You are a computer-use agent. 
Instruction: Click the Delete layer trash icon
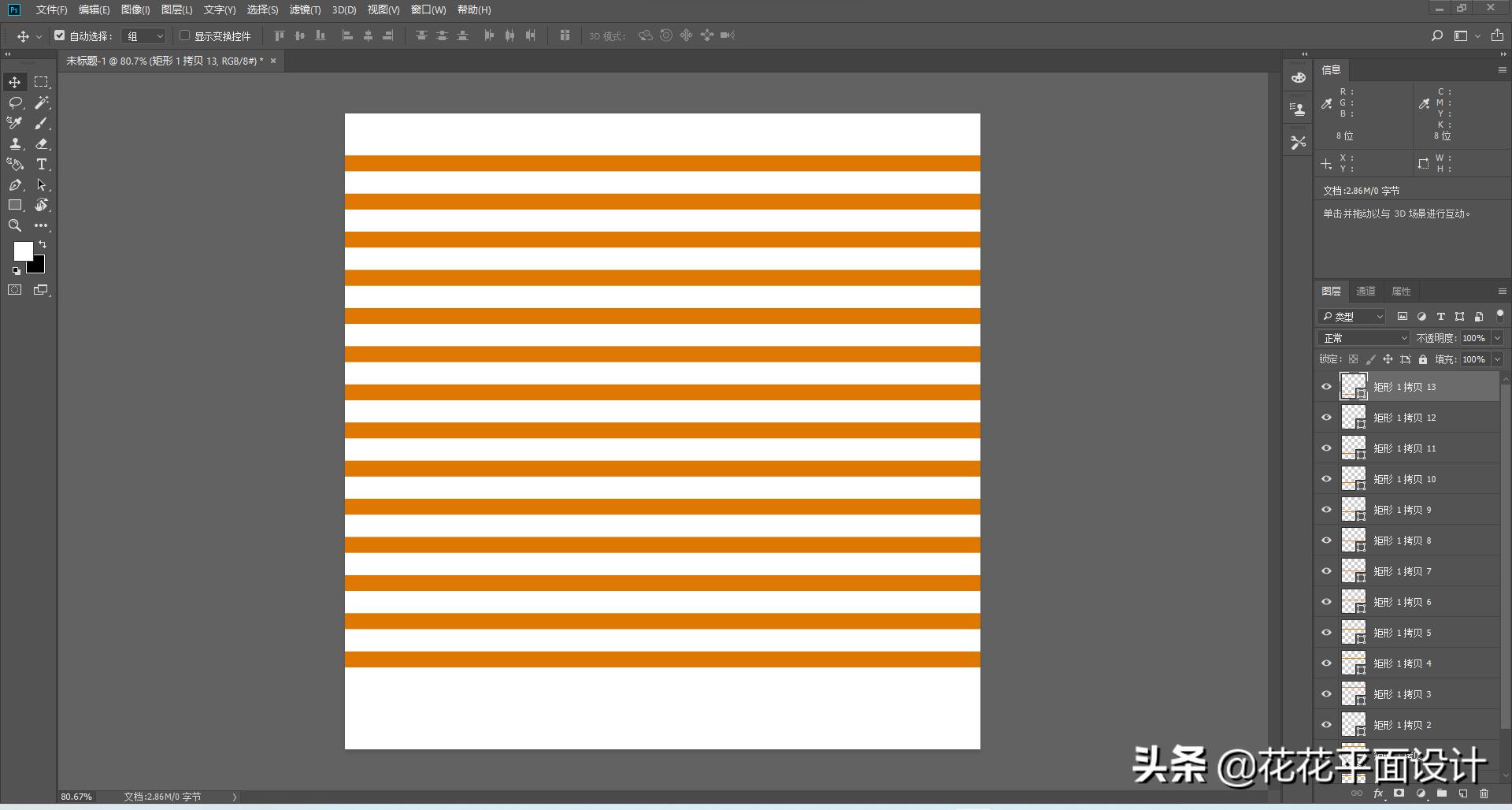click(1484, 794)
